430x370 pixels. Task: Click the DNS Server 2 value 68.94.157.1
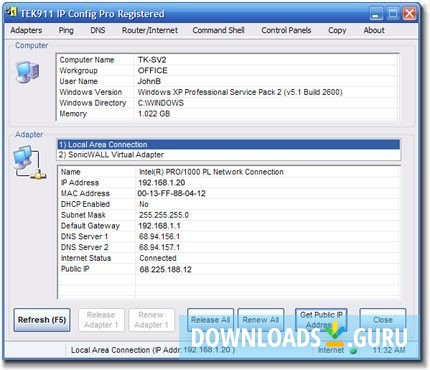pos(160,247)
